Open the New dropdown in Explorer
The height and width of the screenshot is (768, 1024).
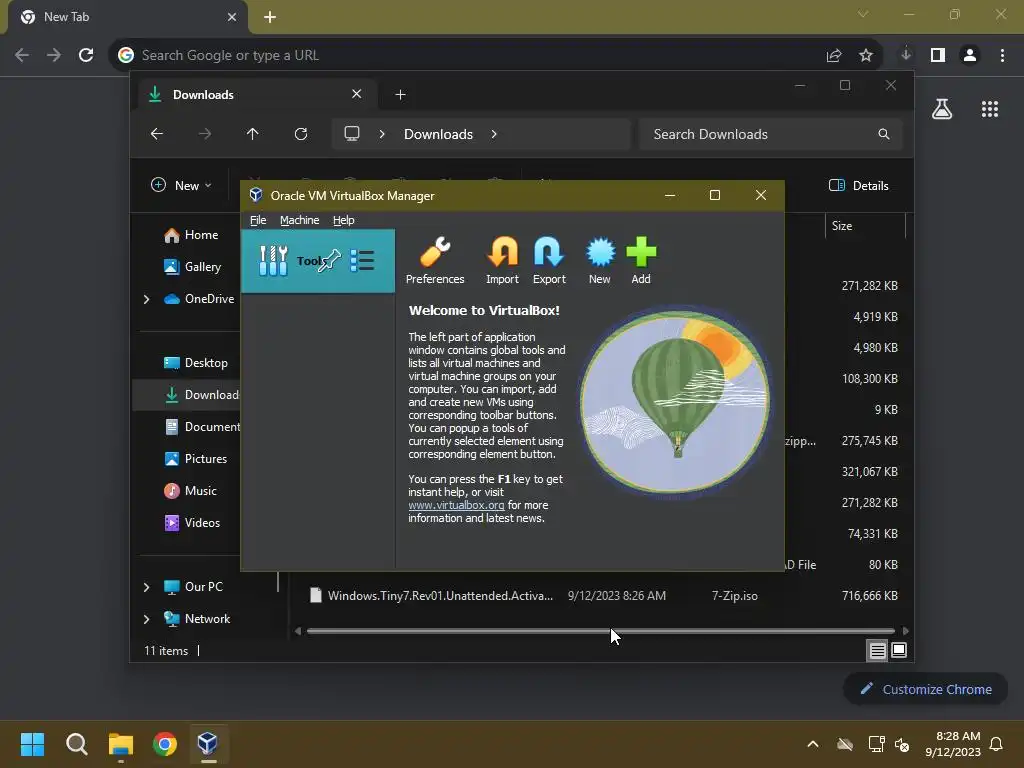(x=181, y=185)
